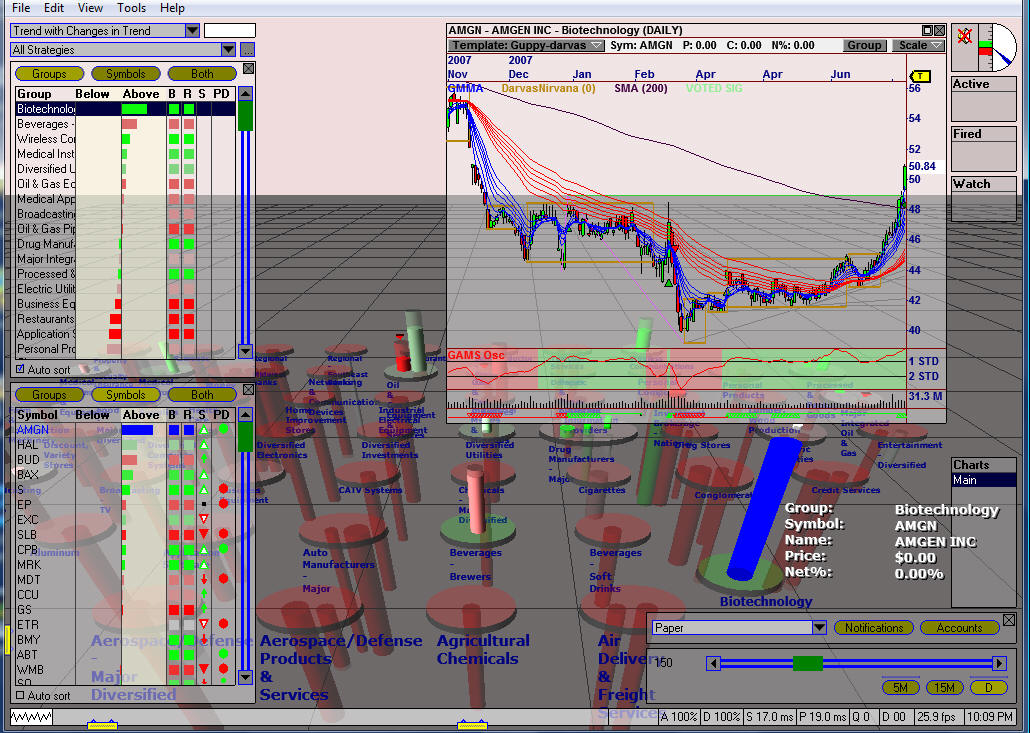Select the Biotechnology group row
The image size is (1030, 733).
click(125, 109)
